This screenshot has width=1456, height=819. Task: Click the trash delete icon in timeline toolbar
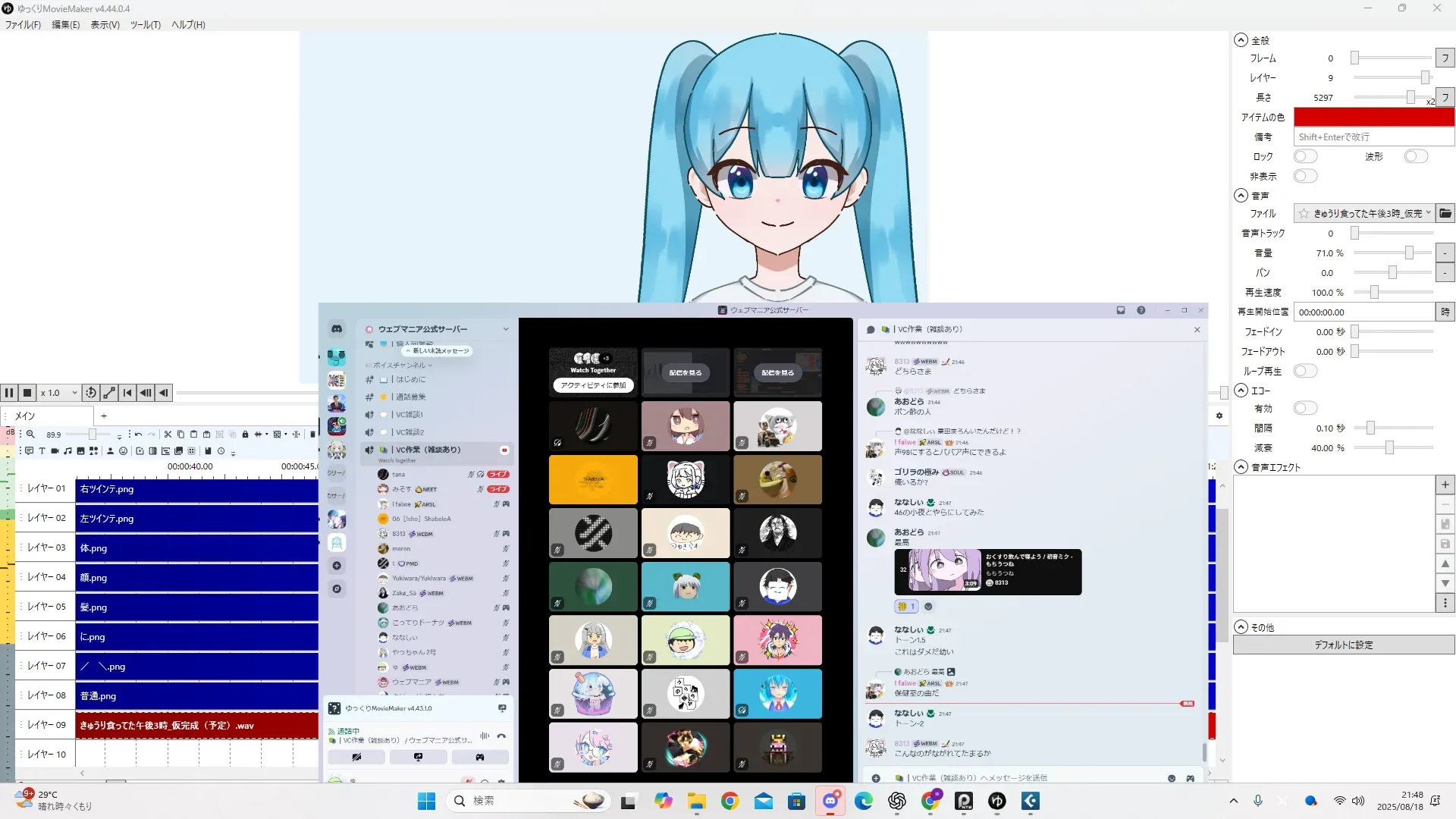click(x=312, y=435)
